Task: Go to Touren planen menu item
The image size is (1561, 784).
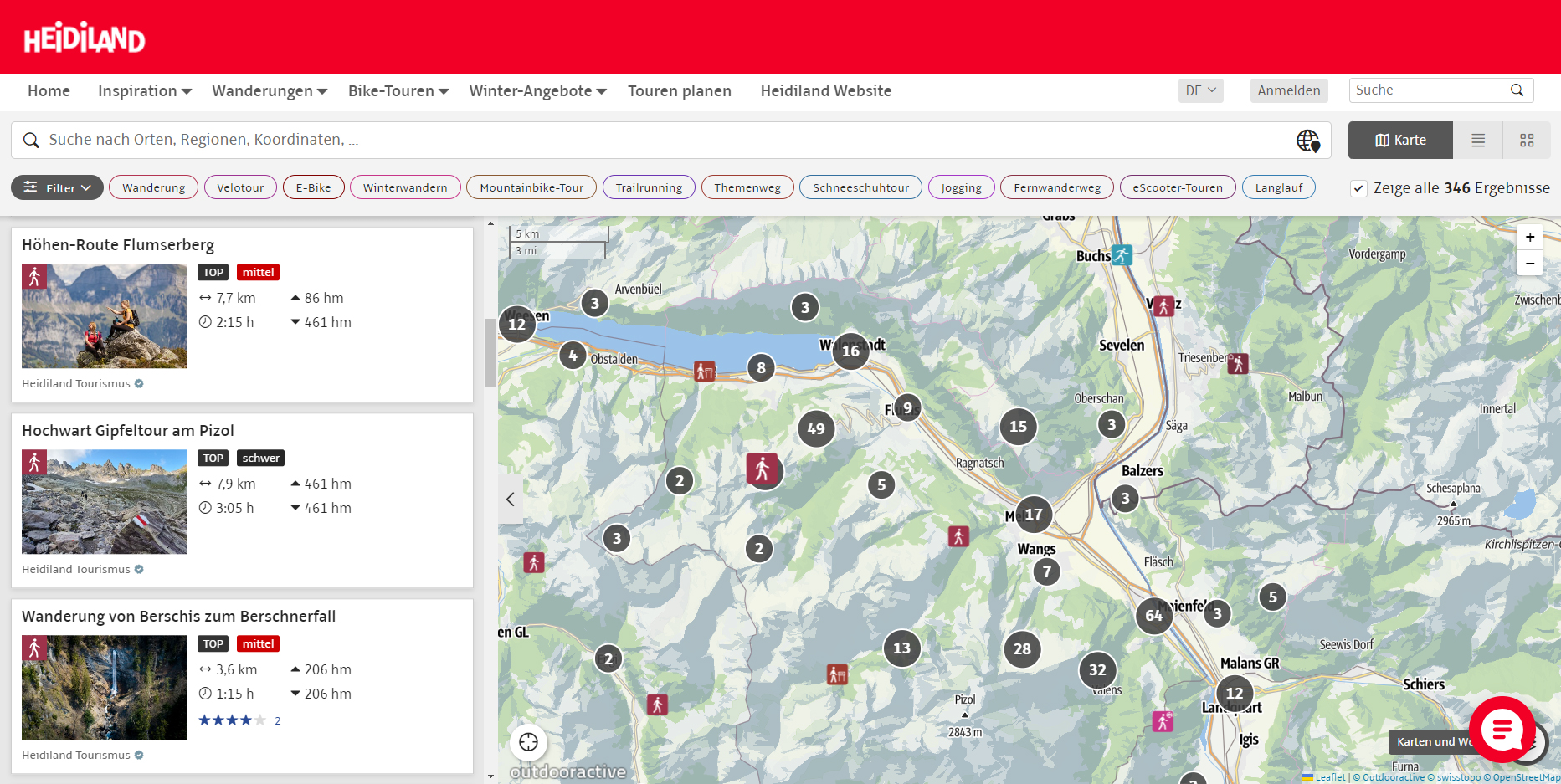Action: coord(679,91)
